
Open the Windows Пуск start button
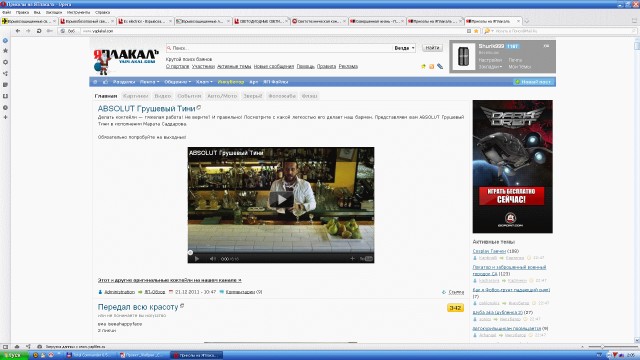(x=14, y=356)
